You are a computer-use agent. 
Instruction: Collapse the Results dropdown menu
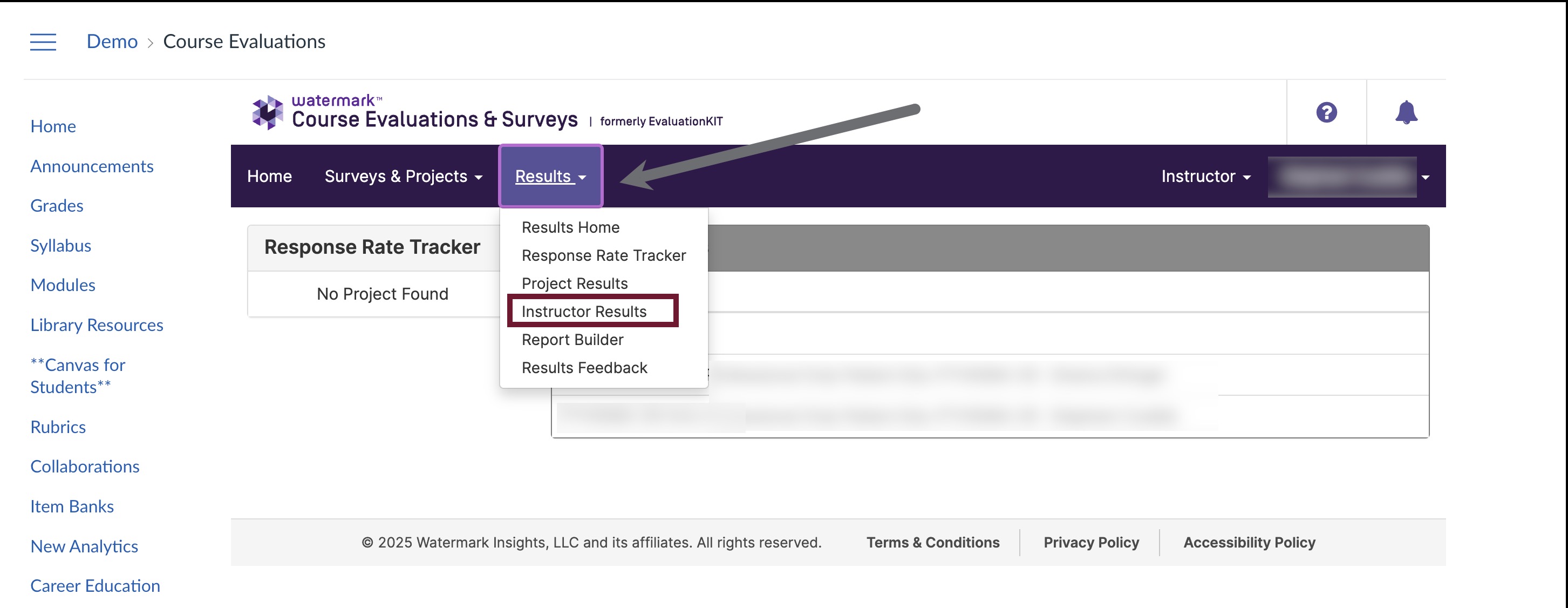[x=551, y=176]
